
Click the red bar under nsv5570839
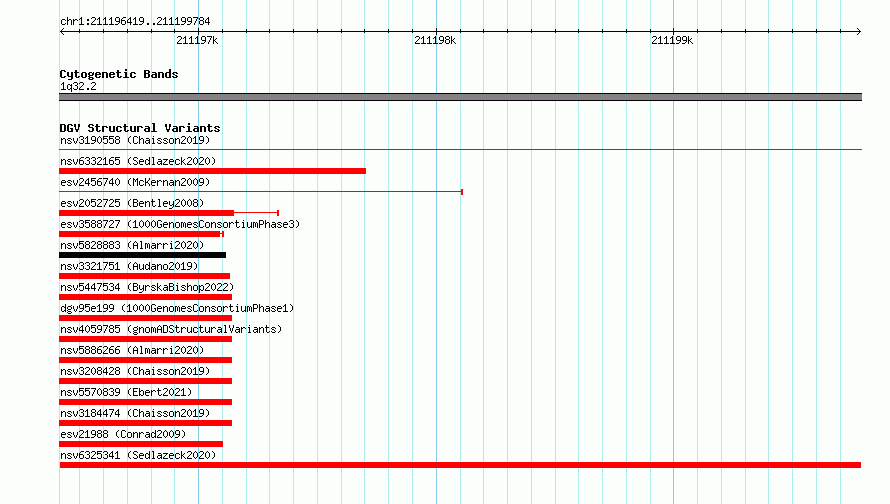click(x=145, y=402)
